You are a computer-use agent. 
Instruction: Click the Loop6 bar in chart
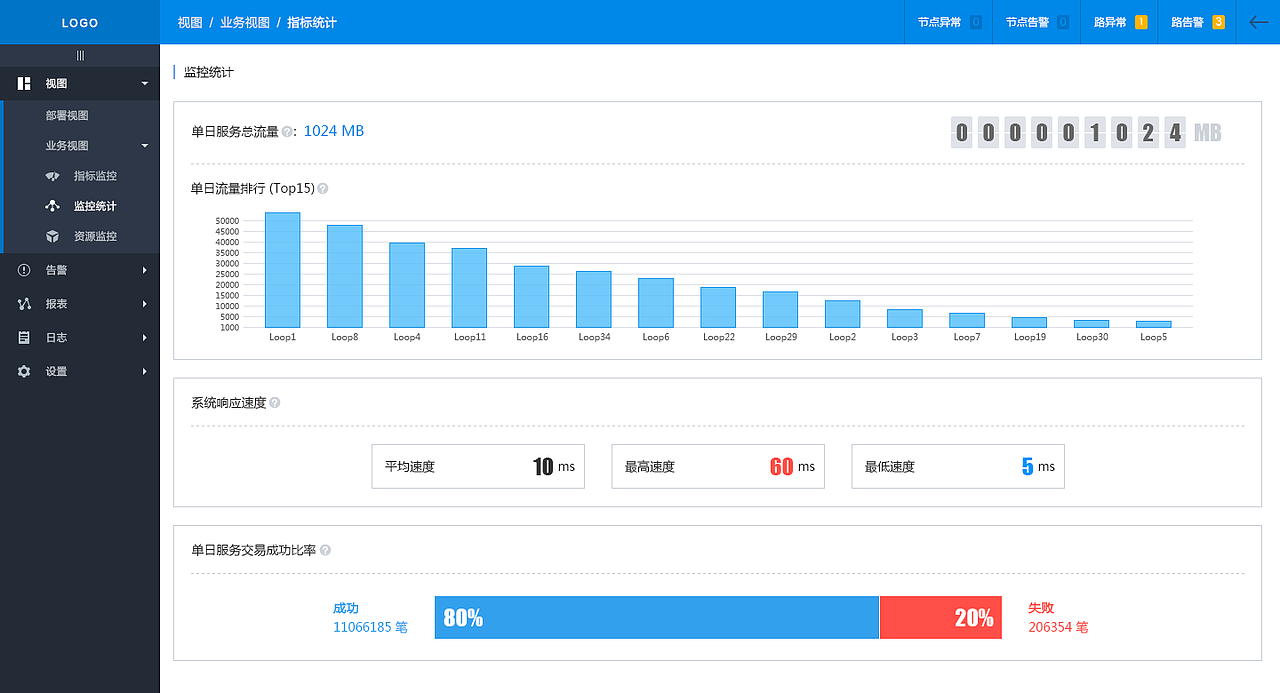click(x=656, y=303)
